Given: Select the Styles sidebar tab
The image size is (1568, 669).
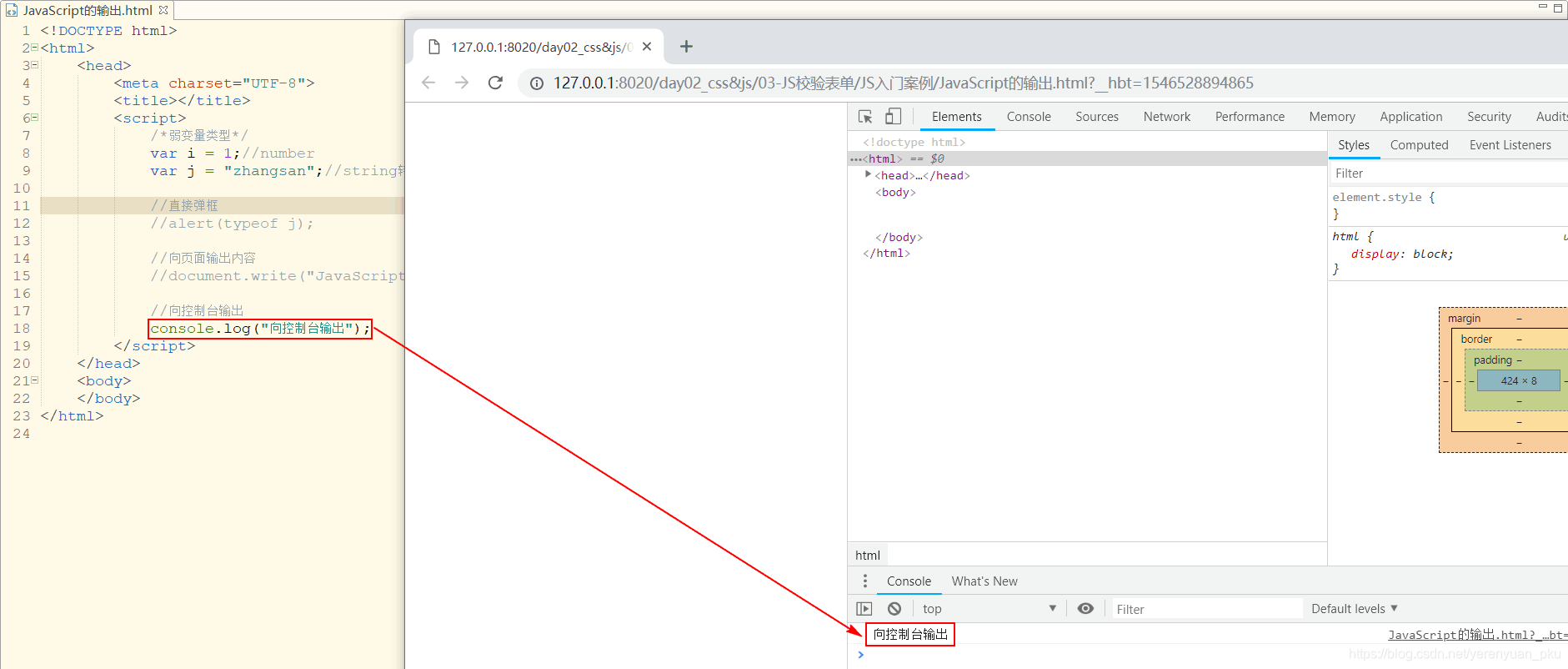Looking at the screenshot, I should 1354,145.
